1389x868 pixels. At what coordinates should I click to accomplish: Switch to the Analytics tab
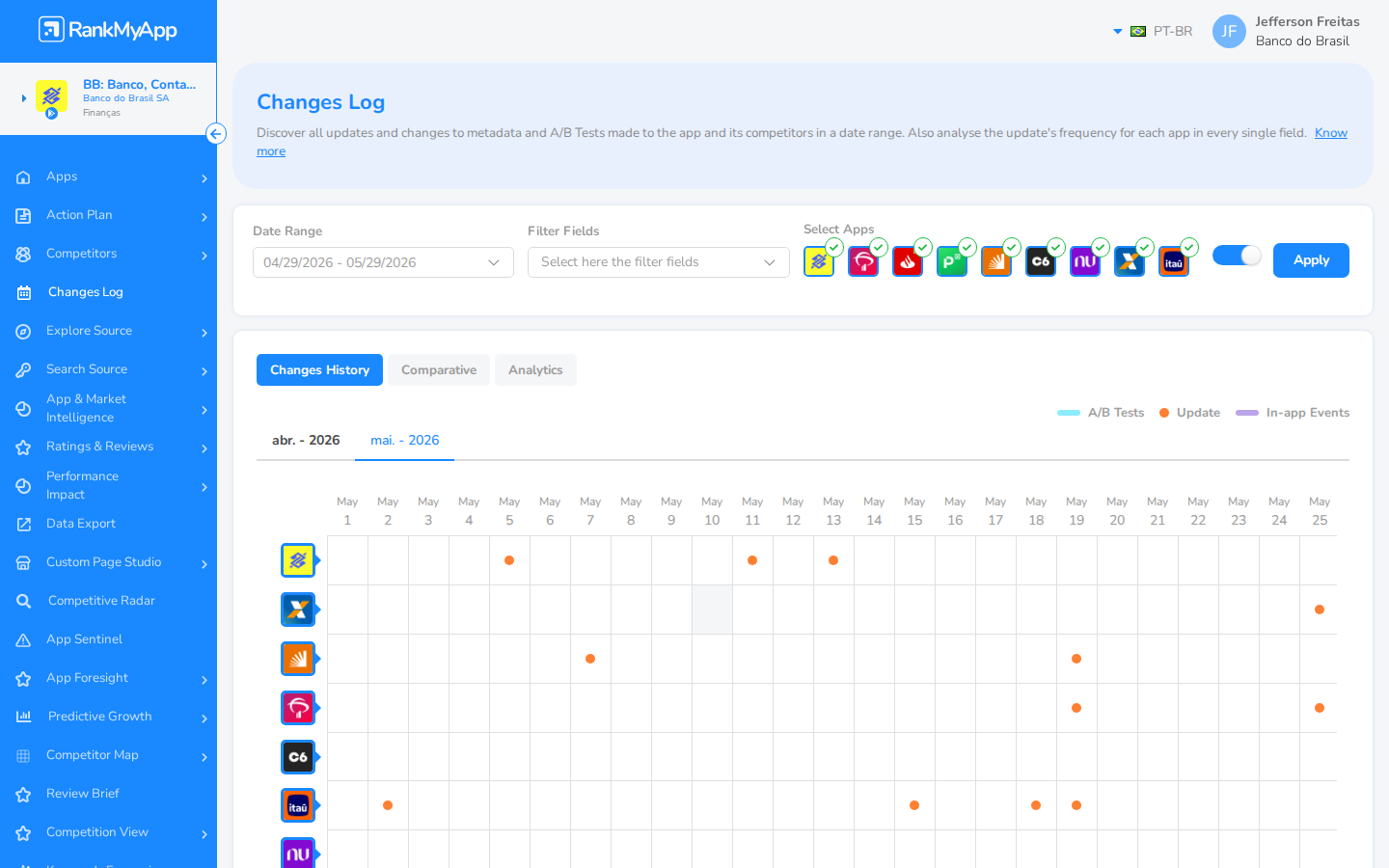[x=535, y=369]
